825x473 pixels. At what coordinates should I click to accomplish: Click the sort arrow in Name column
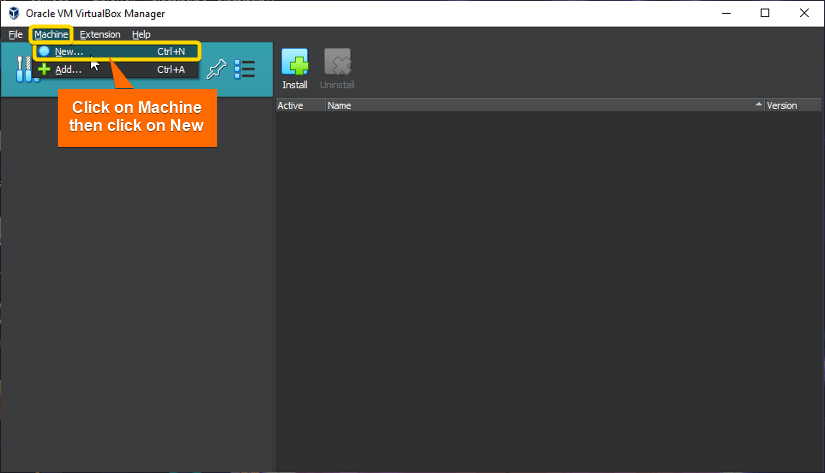[x=758, y=105]
